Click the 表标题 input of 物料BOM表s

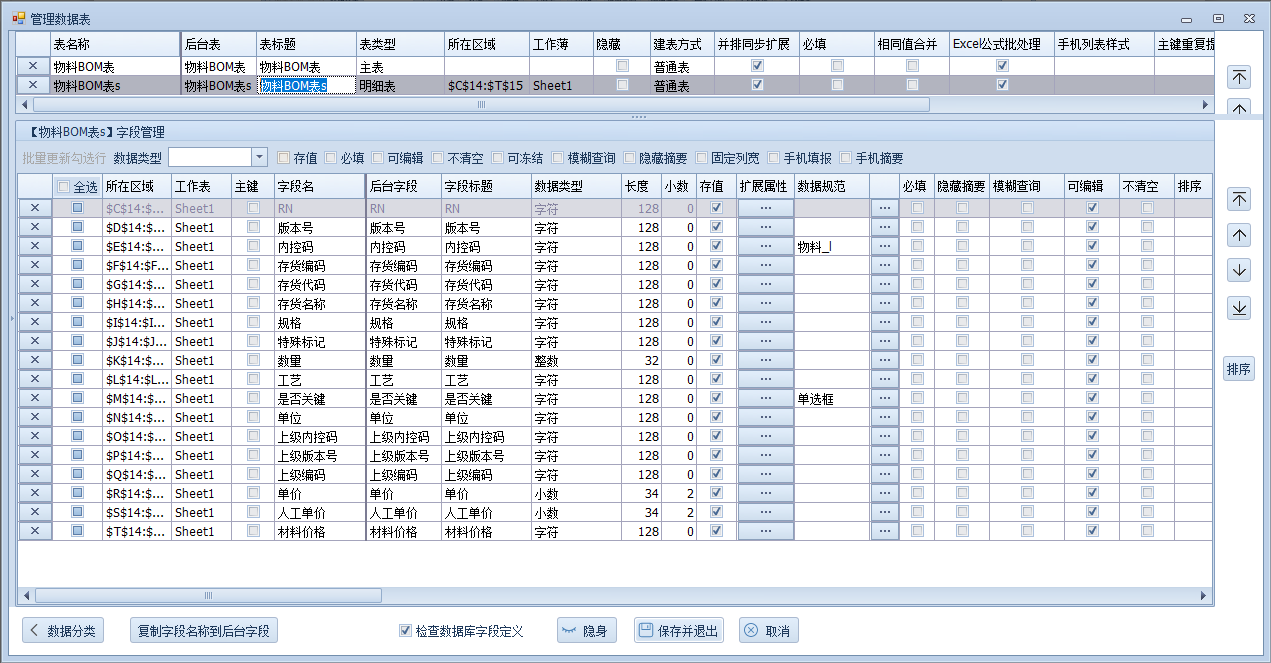tap(306, 86)
